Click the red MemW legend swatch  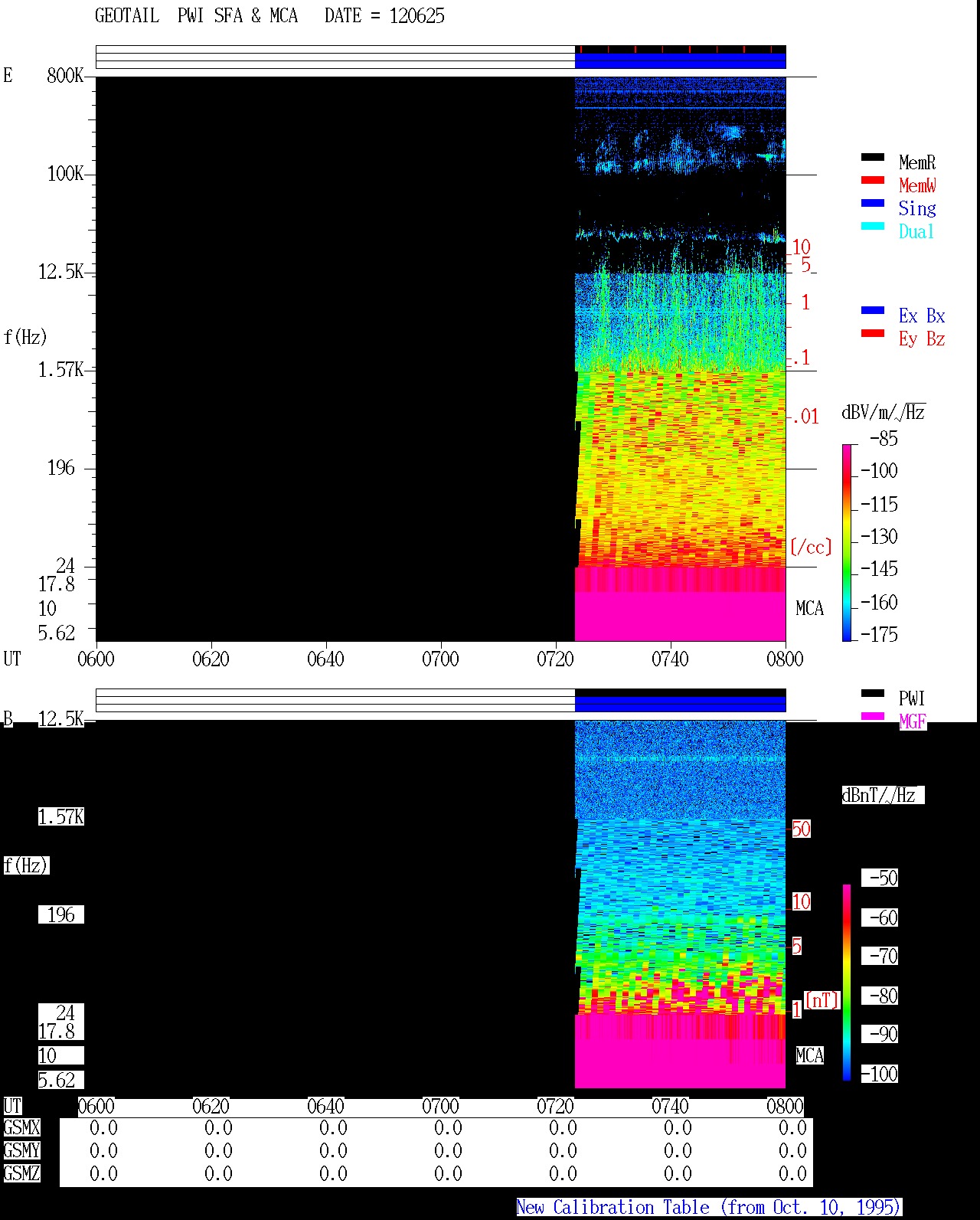pyautogui.click(x=873, y=181)
